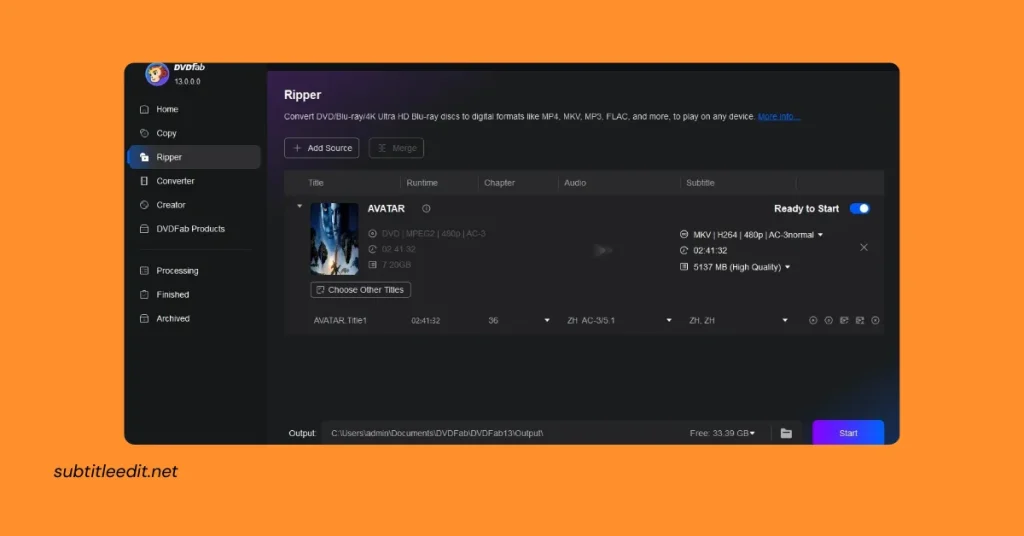Expand the Chapter dropdown showing 36
The height and width of the screenshot is (536, 1024).
[547, 321]
